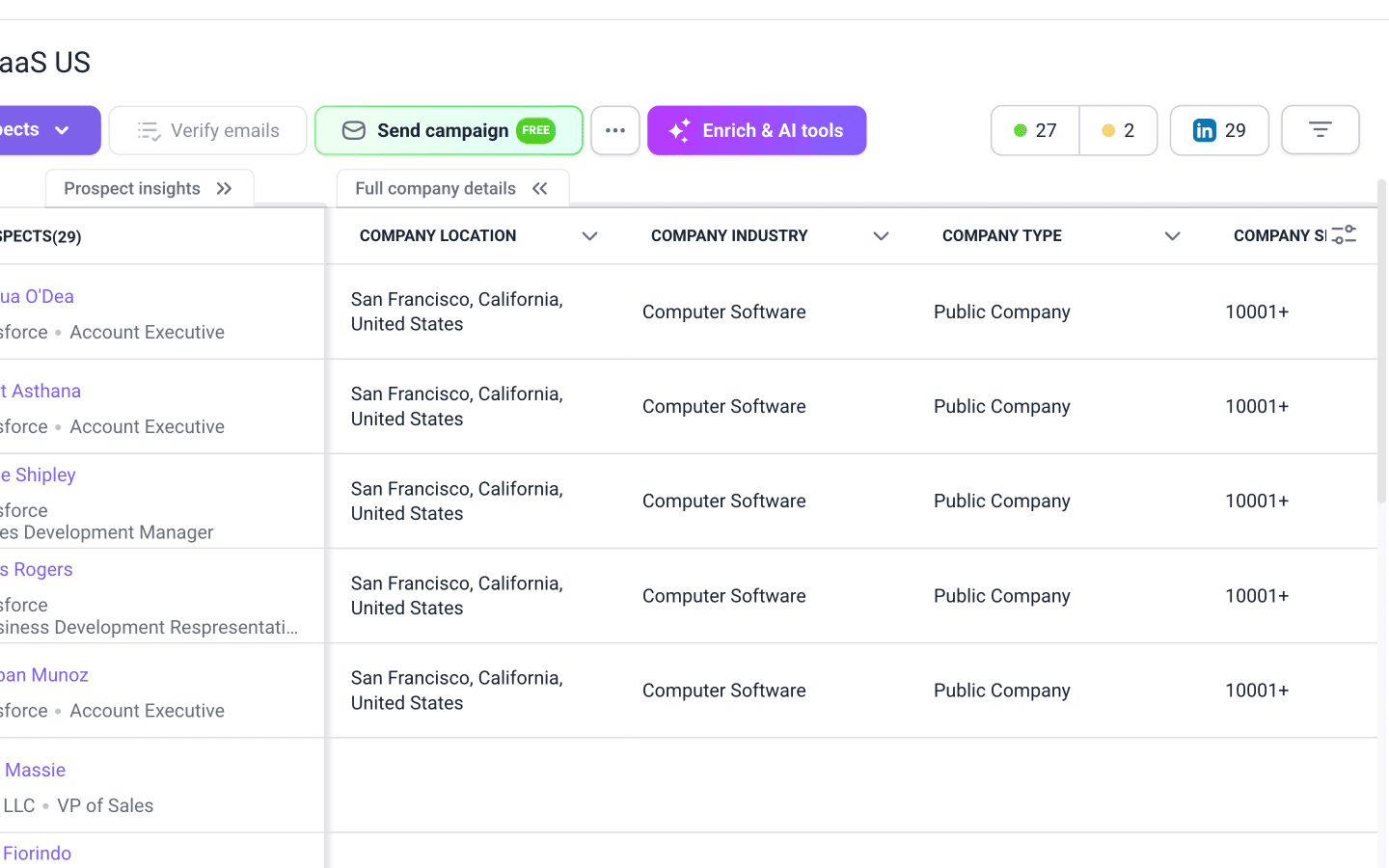Click the green dot verified count 27
The image size is (1389, 868).
(x=1035, y=130)
